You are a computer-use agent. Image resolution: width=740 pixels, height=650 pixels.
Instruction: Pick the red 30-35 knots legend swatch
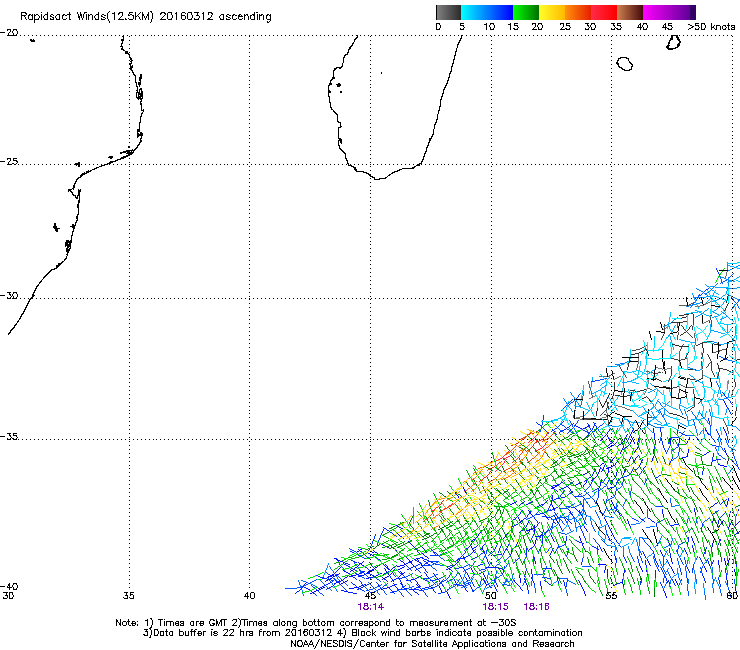(x=604, y=12)
